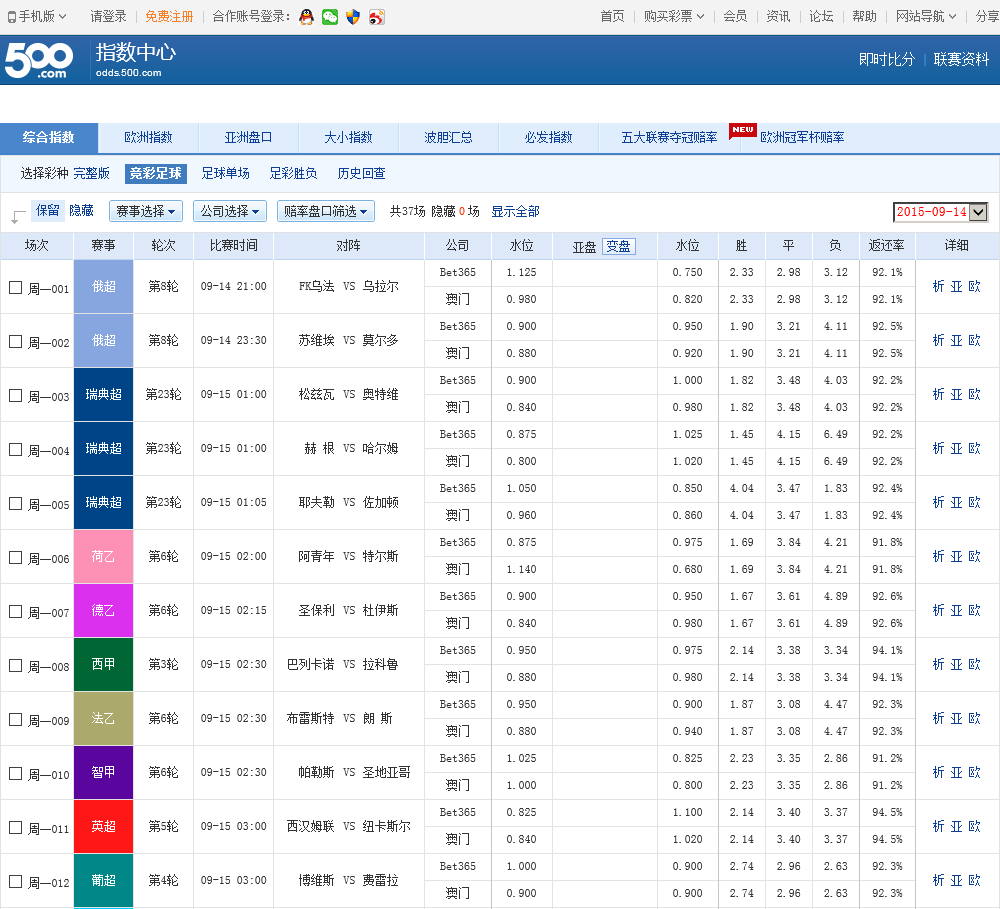This screenshot has width=1000, height=909.
Task: Open the date selector showing 2015-09-14
Action: pyautogui.click(x=940, y=212)
